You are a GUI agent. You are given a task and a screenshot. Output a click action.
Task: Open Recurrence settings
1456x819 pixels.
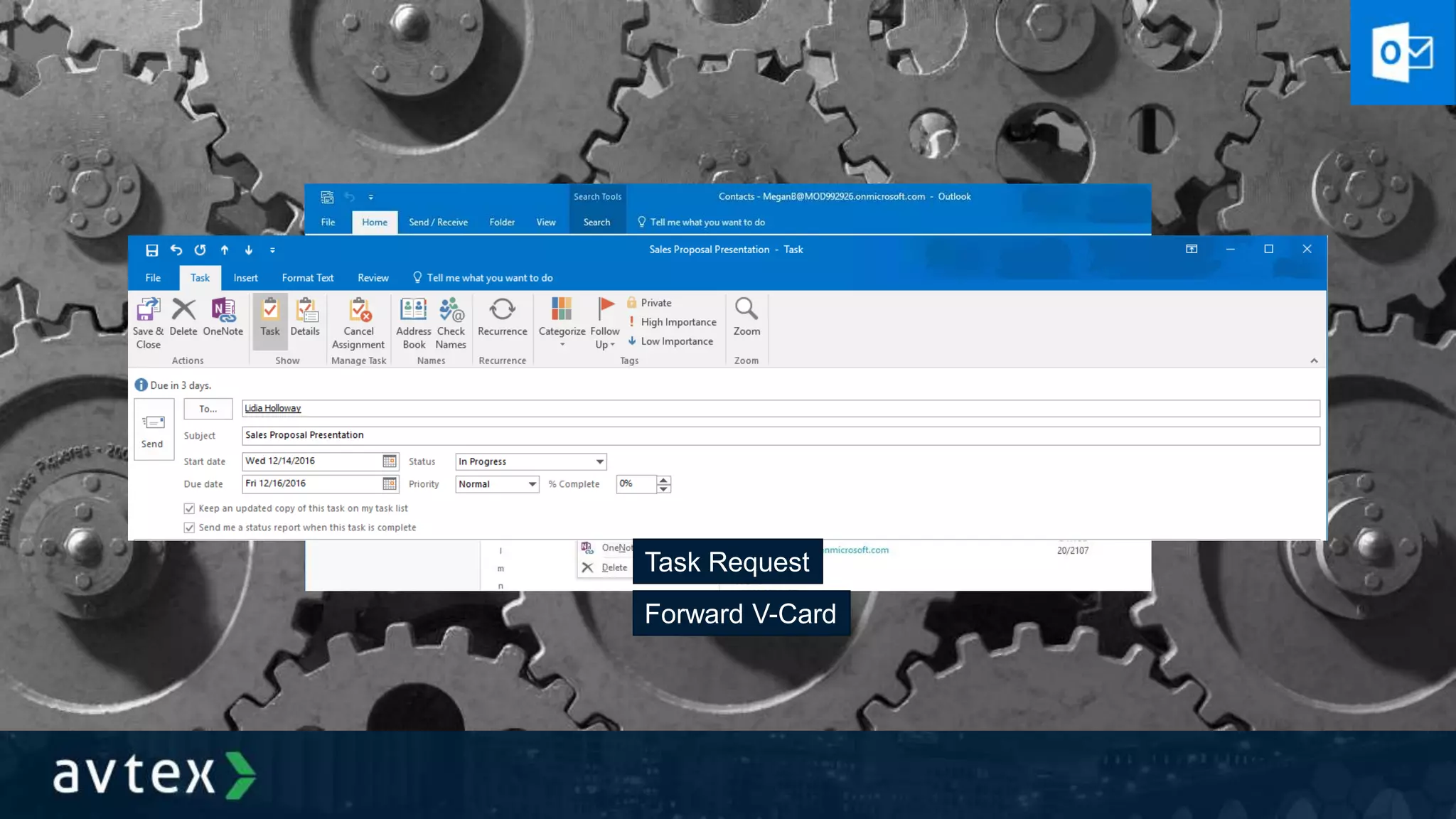503,317
